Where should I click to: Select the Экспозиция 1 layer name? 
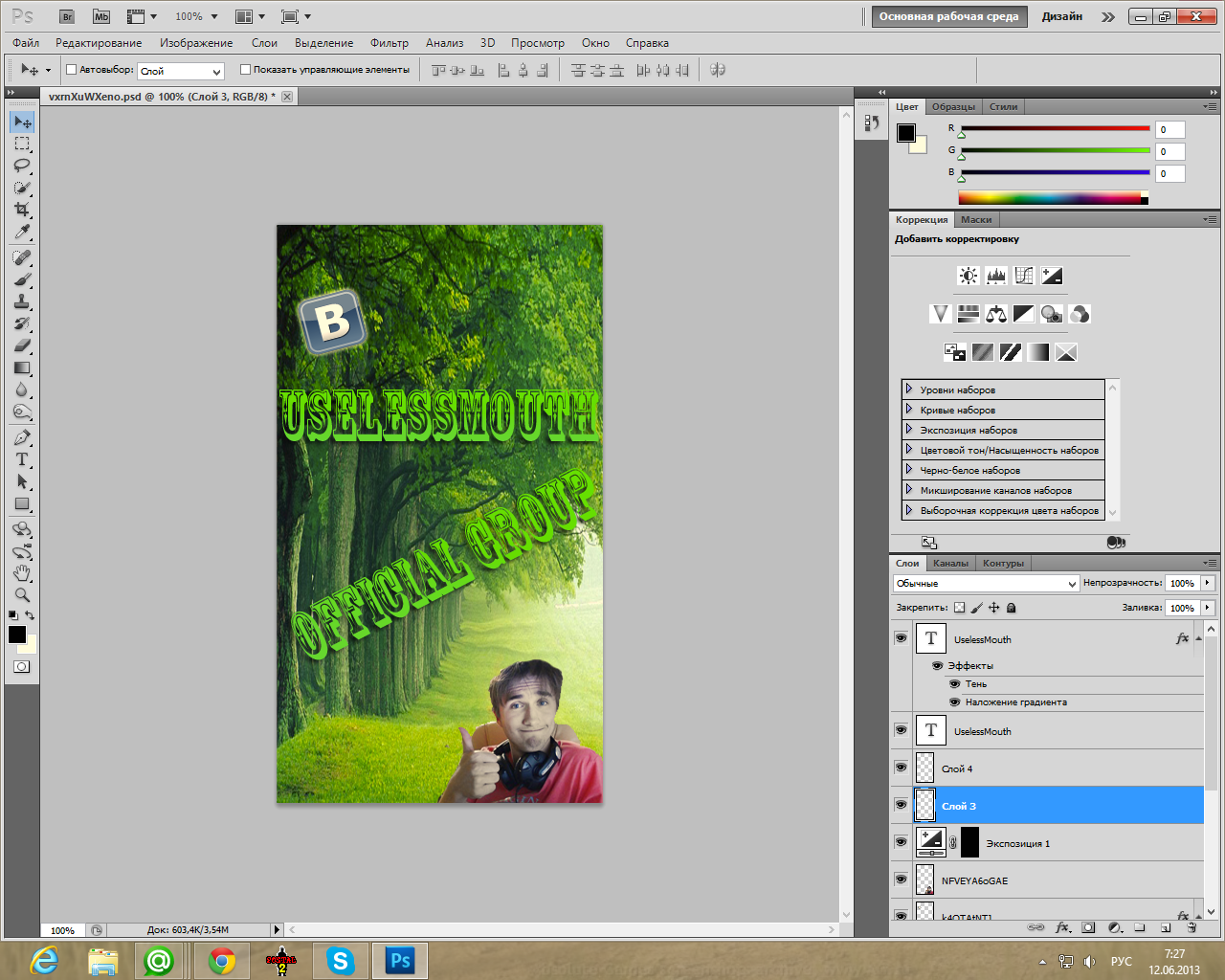pyautogui.click(x=1017, y=843)
